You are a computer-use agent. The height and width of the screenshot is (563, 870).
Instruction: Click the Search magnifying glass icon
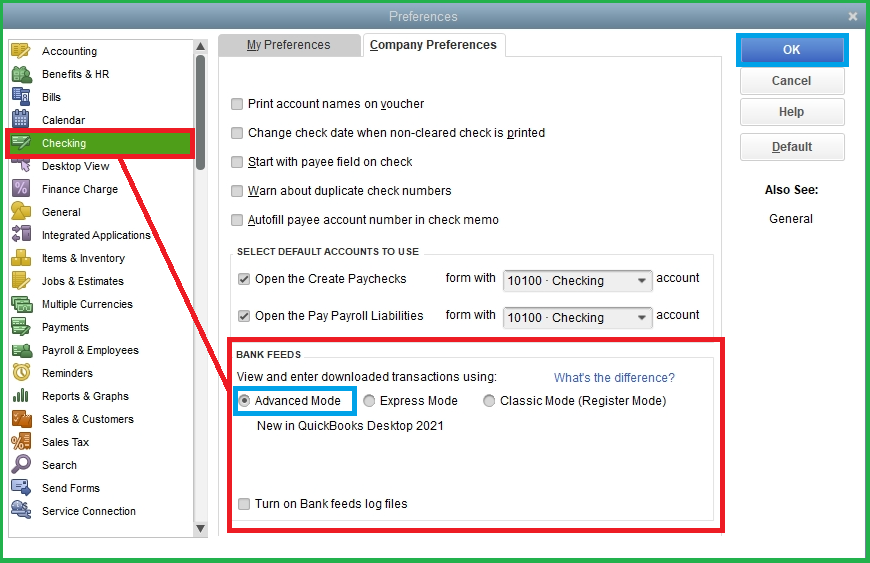(x=21, y=464)
